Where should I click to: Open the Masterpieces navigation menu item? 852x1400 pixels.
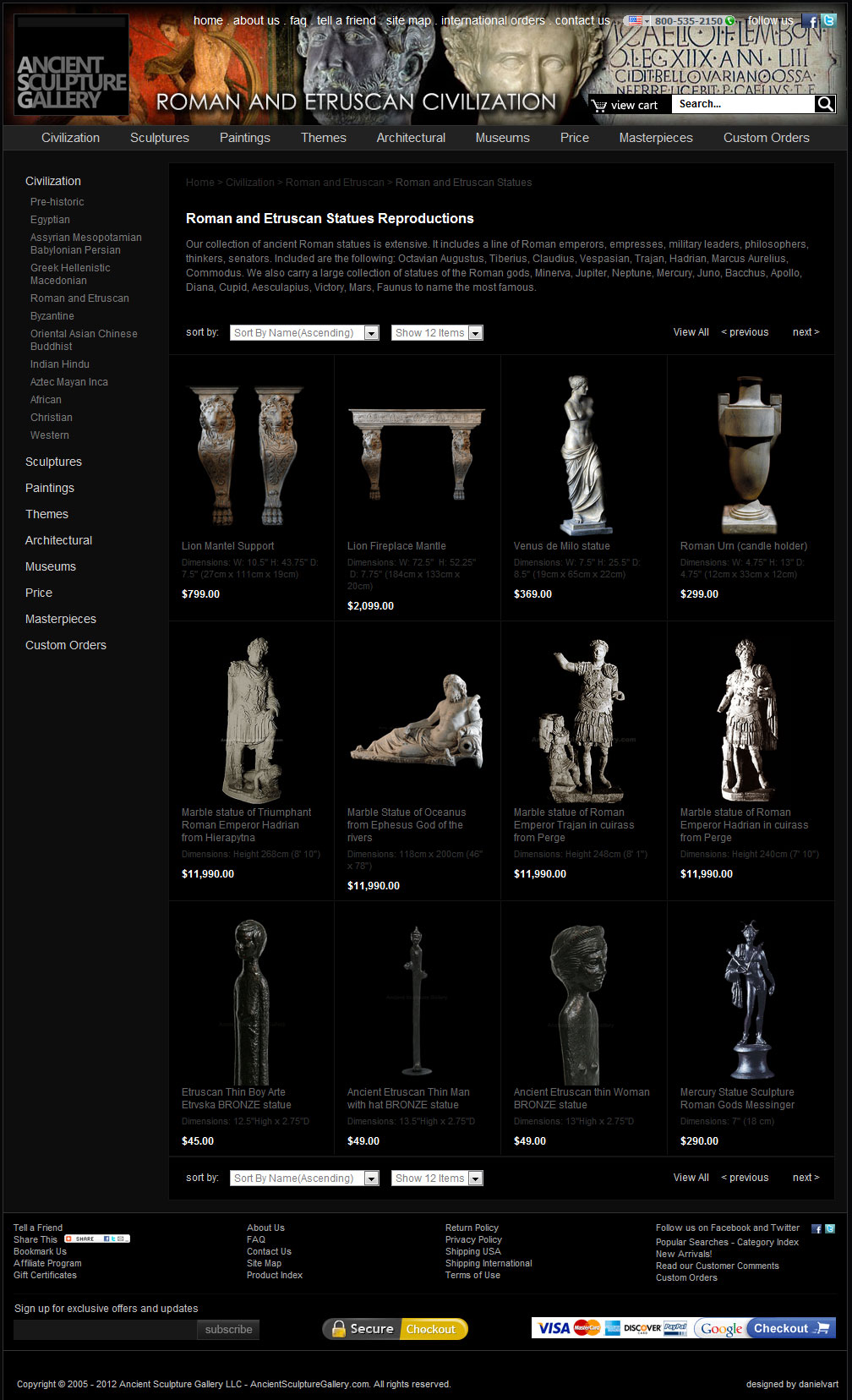click(655, 138)
